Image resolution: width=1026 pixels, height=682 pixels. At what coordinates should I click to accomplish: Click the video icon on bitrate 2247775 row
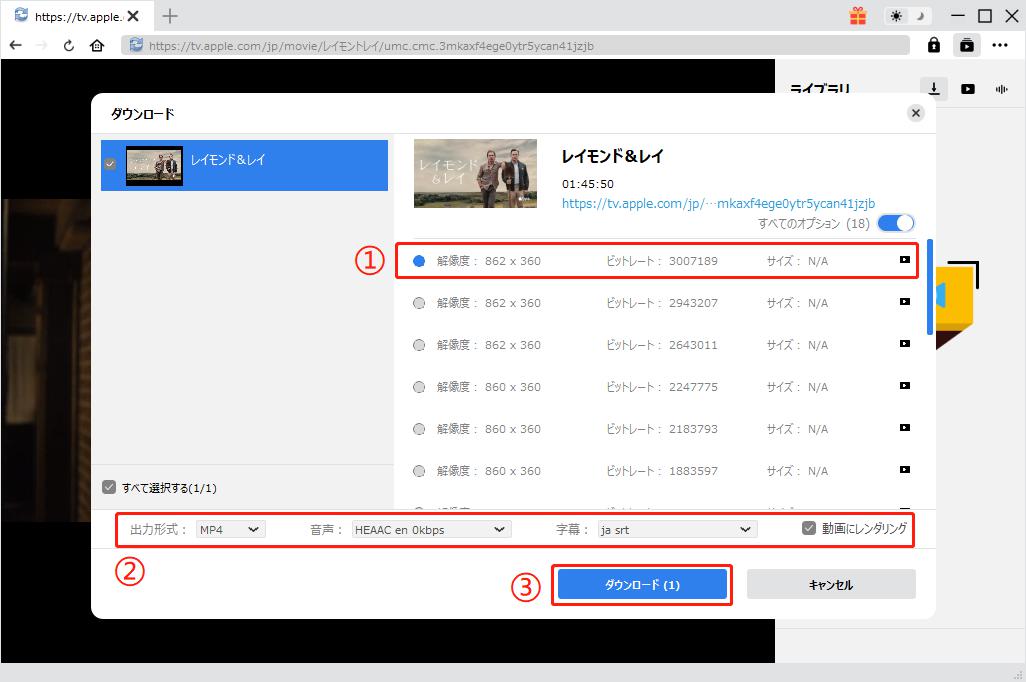click(904, 386)
